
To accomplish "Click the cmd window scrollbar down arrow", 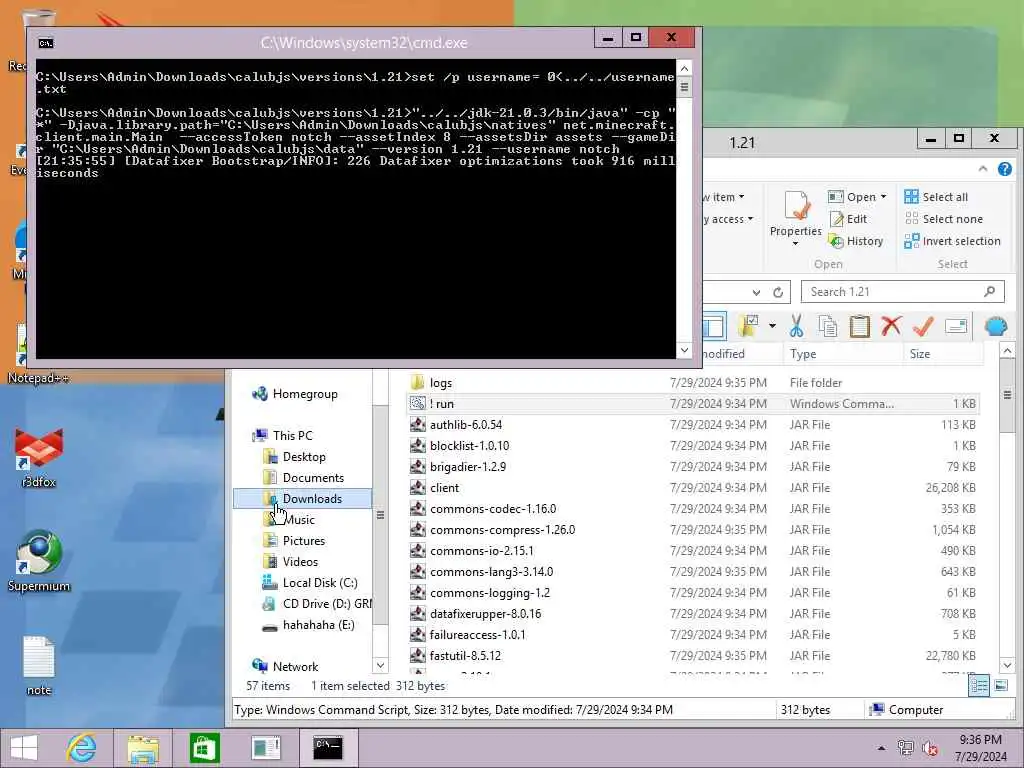I will coord(684,351).
